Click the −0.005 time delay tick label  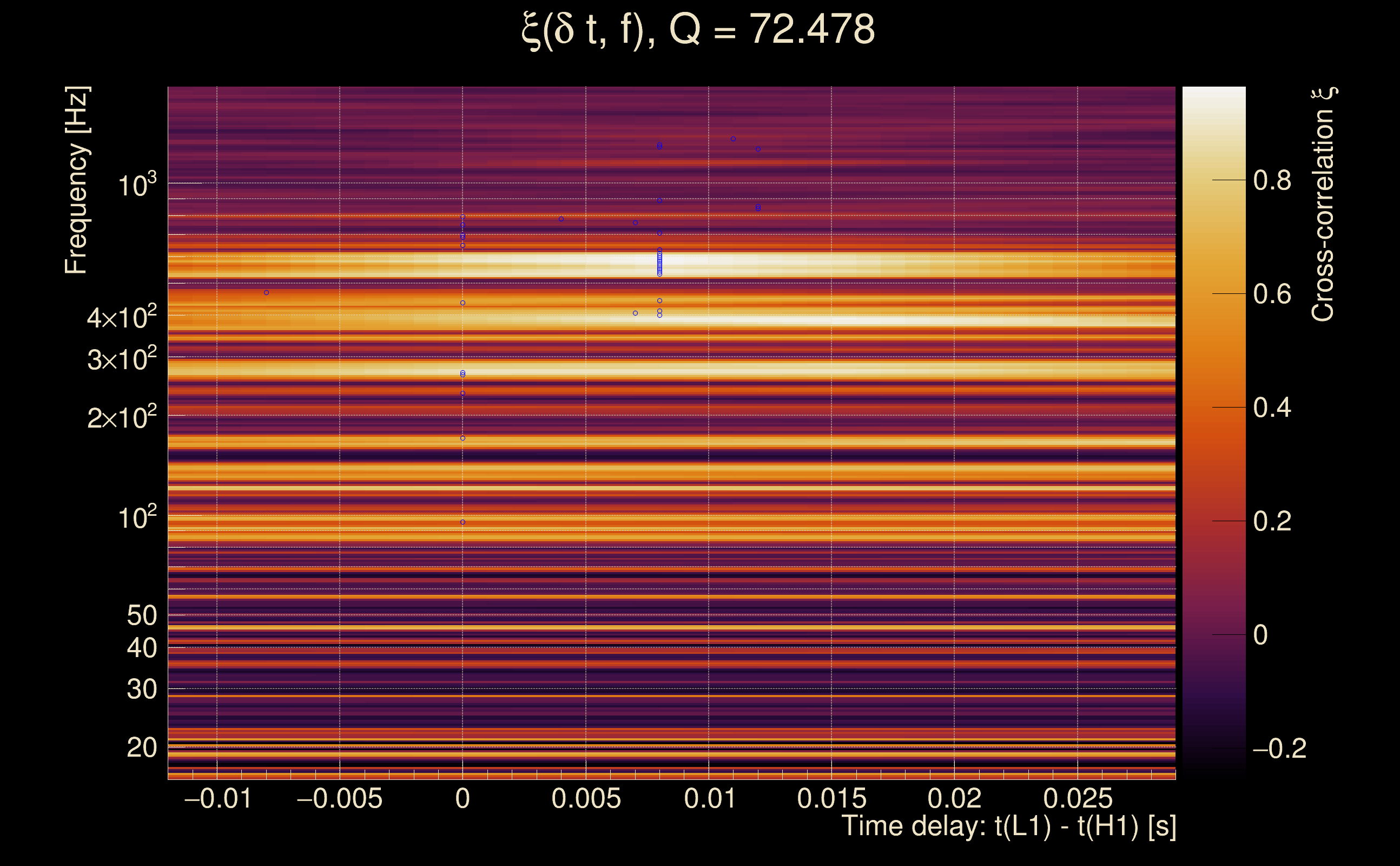pos(339,798)
